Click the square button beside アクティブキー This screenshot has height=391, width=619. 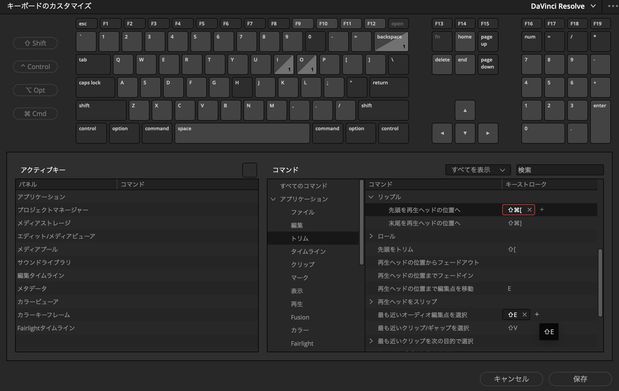point(249,170)
